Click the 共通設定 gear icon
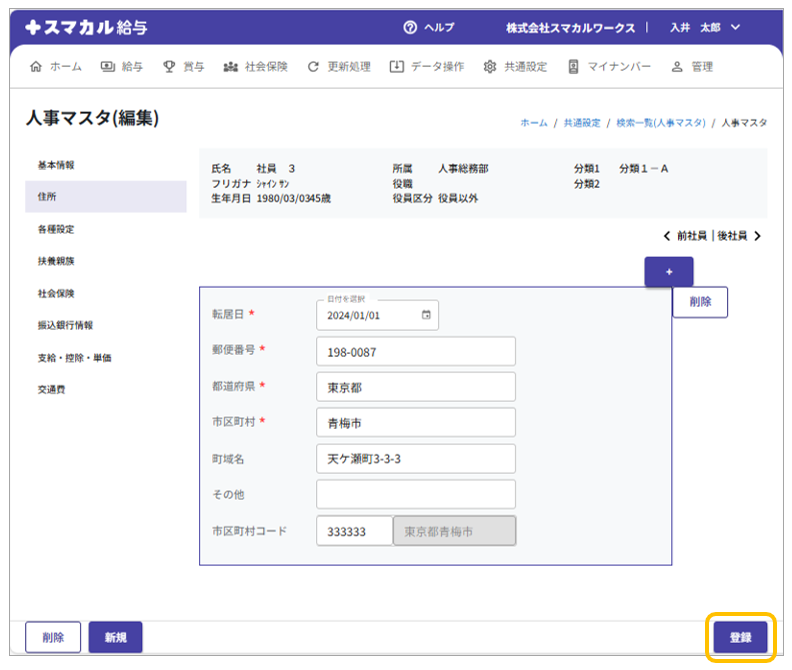792x670 pixels. (490, 67)
